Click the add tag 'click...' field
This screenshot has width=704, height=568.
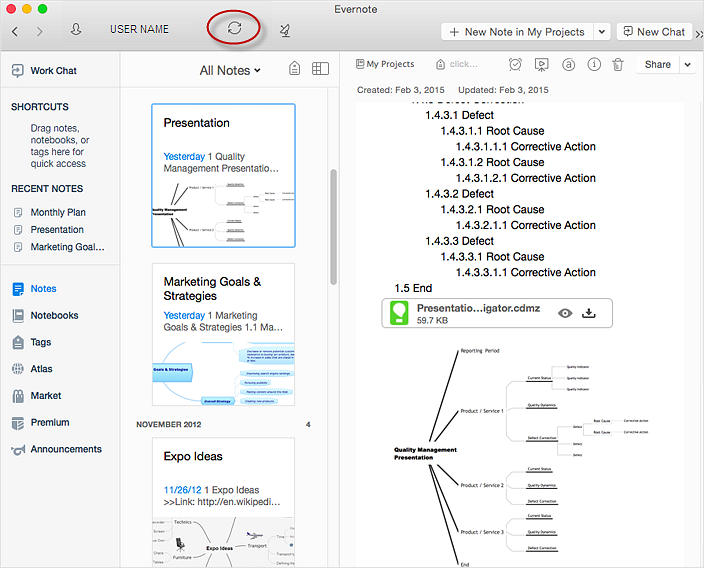tap(457, 64)
